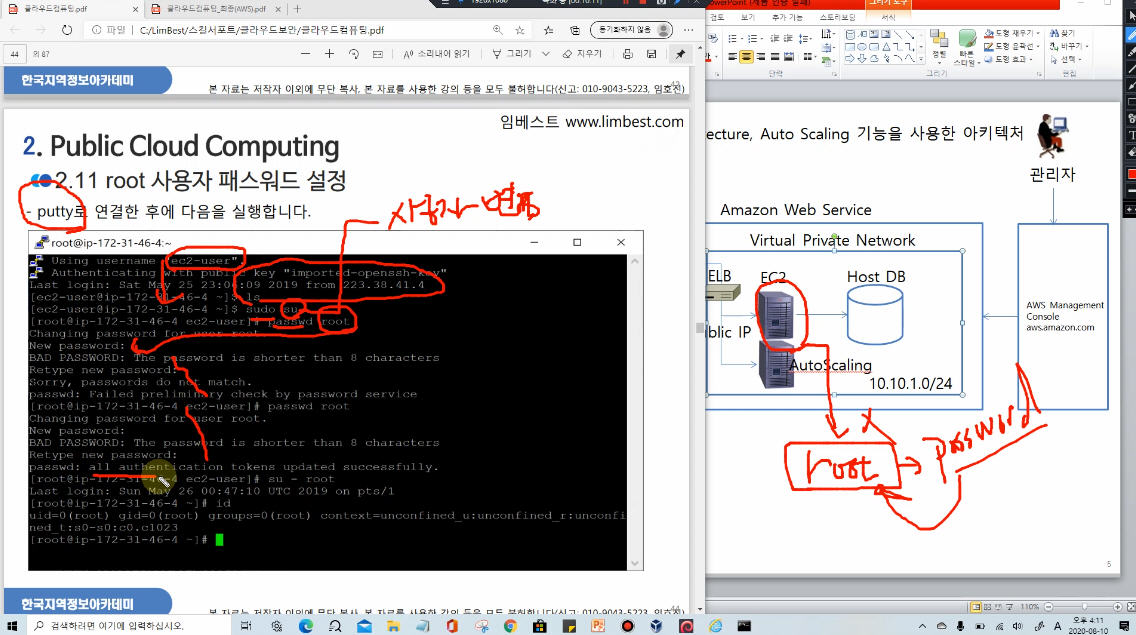Open Microsoft Edge from the taskbar
Image resolution: width=1136 pixels, height=635 pixels.
tap(306, 626)
